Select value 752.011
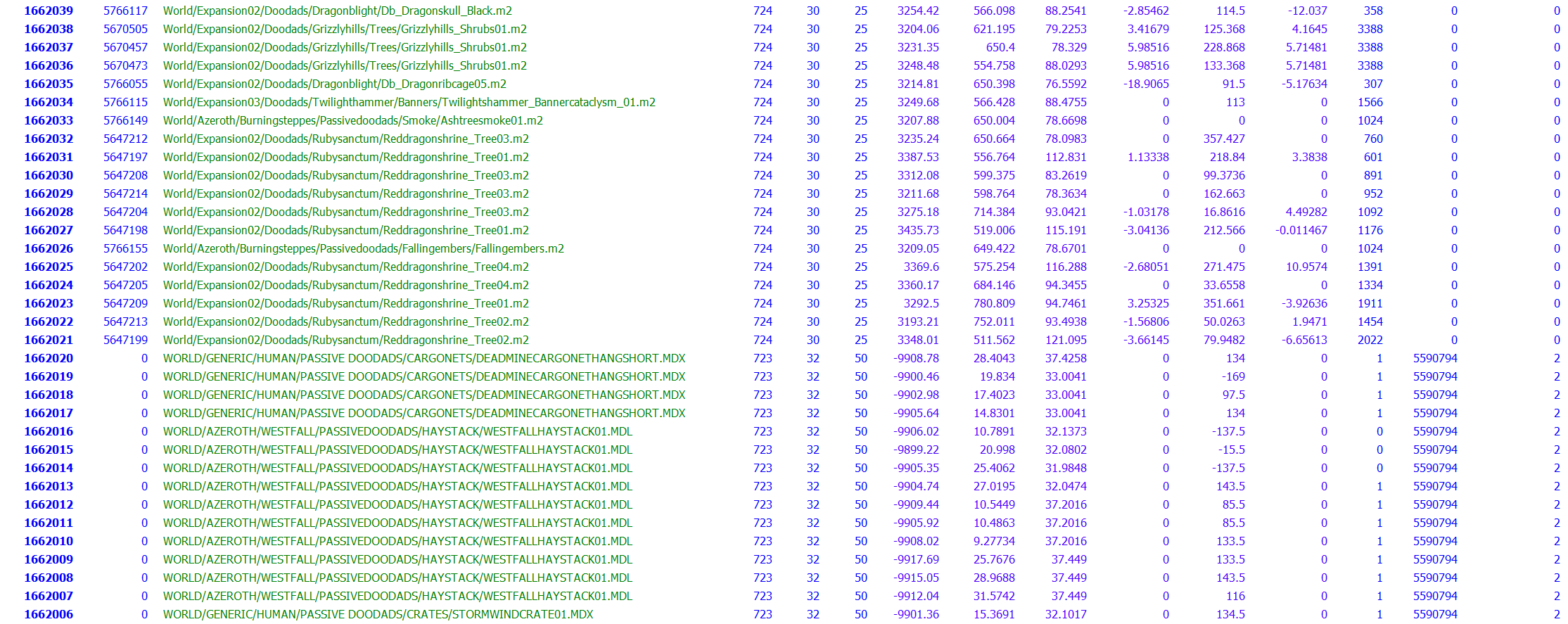 click(x=994, y=321)
